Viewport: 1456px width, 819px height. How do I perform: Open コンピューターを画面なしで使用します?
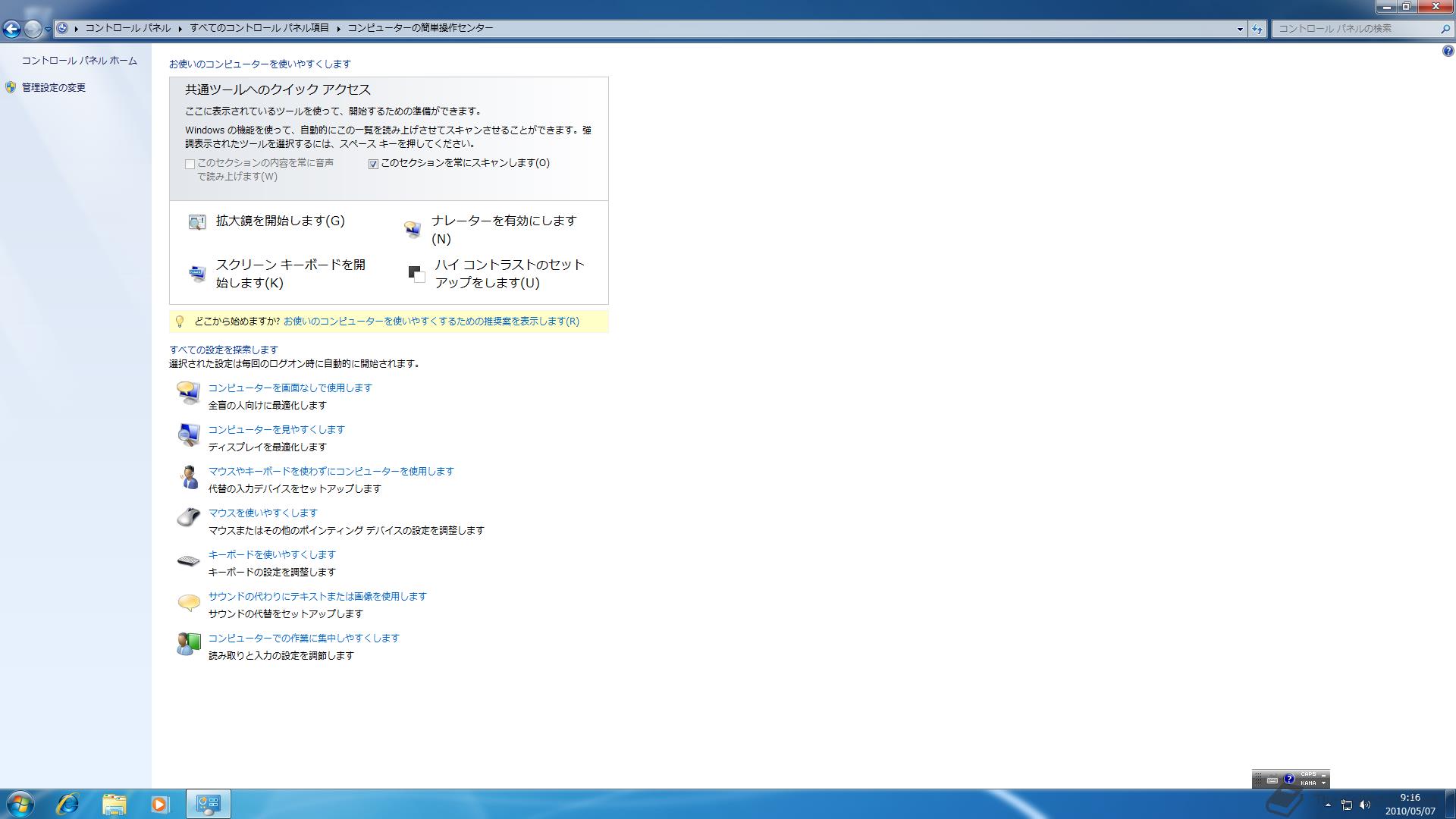coord(290,388)
